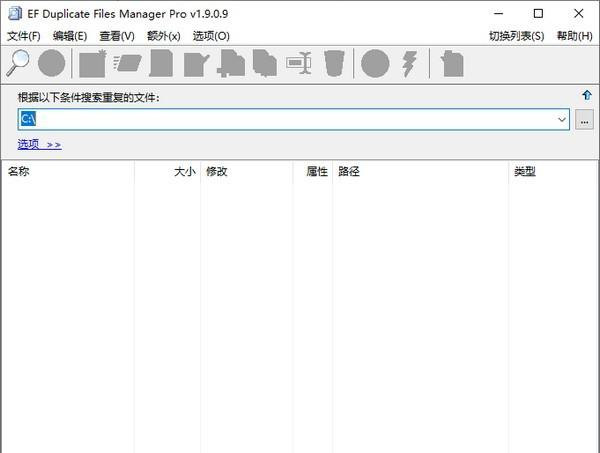The height and width of the screenshot is (453, 600).
Task: Click the rename text-cursor toolbar icon
Action: tap(299, 63)
